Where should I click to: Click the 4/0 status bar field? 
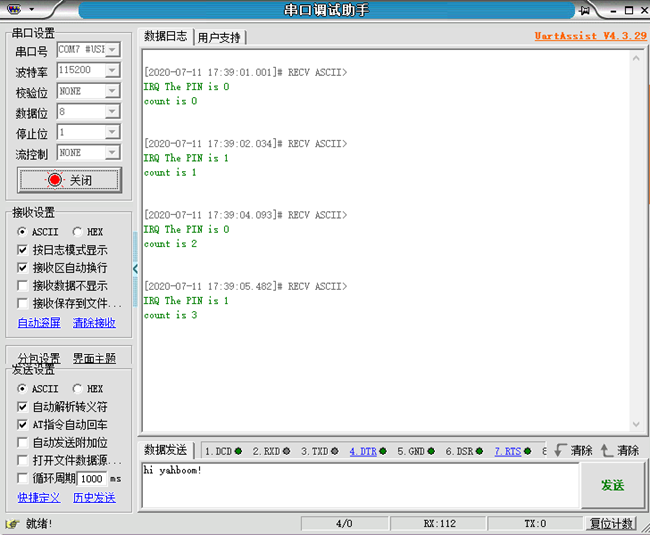[344, 524]
